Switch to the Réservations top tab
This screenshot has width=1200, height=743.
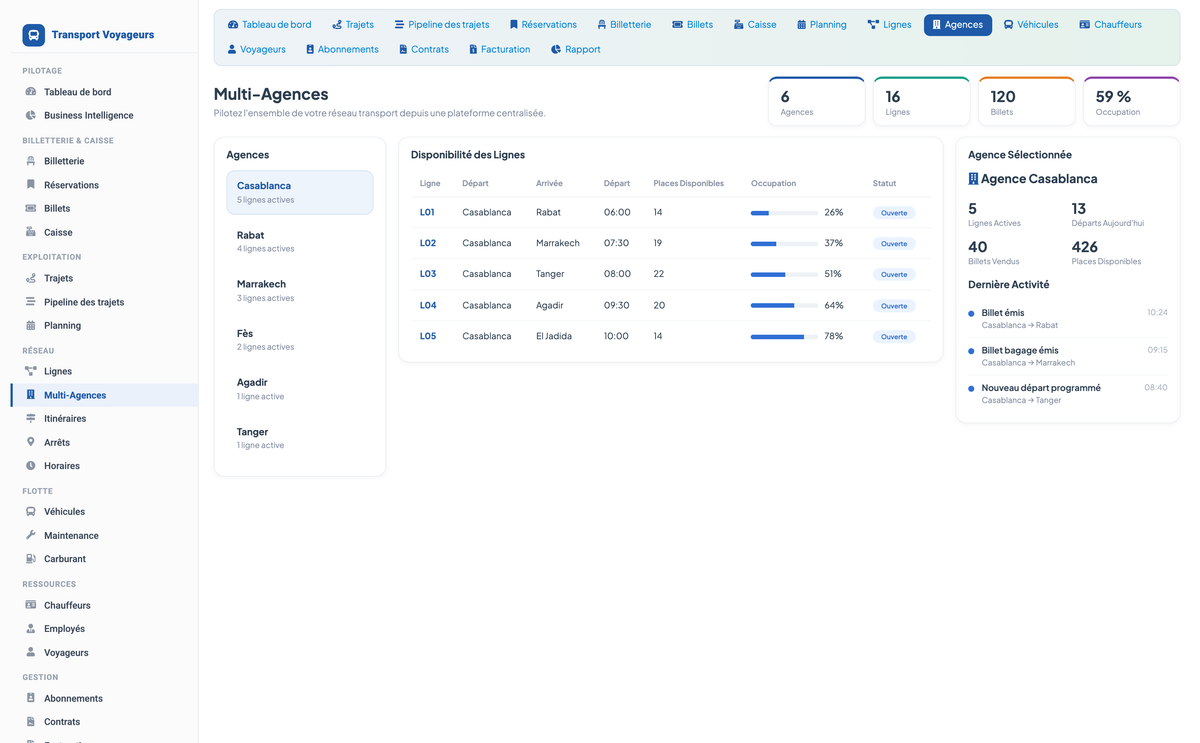[x=543, y=24]
